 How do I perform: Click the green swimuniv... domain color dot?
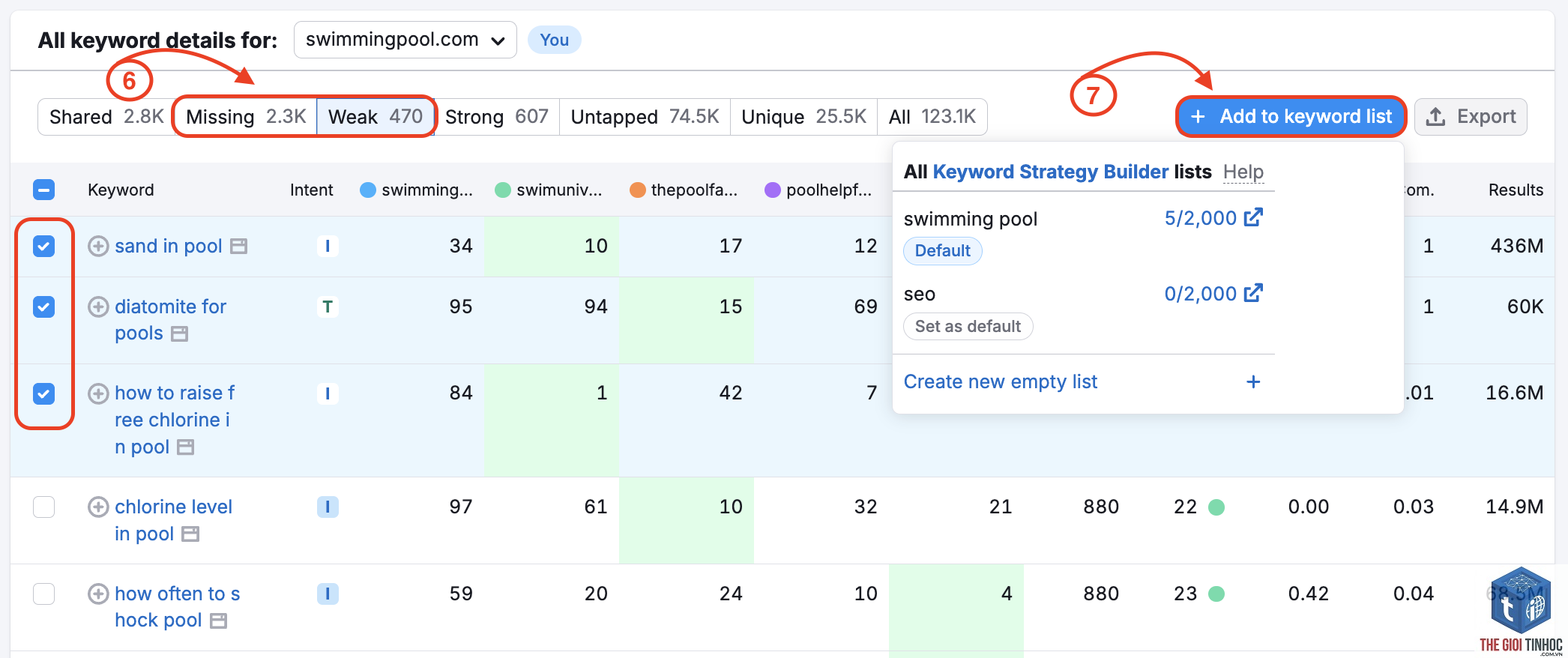pos(503,190)
